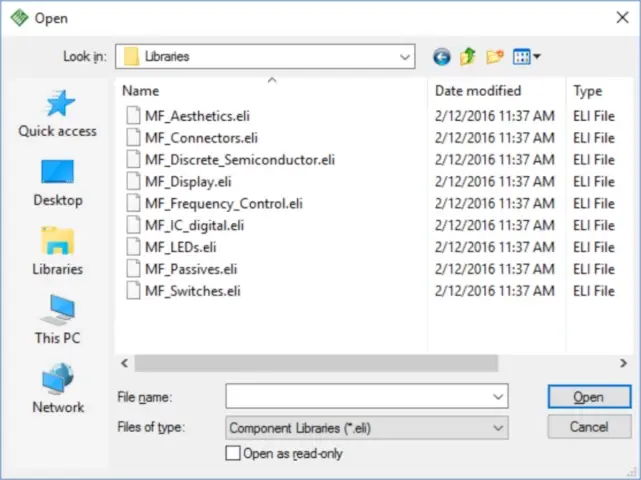Screen dimensions: 641x480
Task: Open Quick access in sidebar
Action: [58, 113]
